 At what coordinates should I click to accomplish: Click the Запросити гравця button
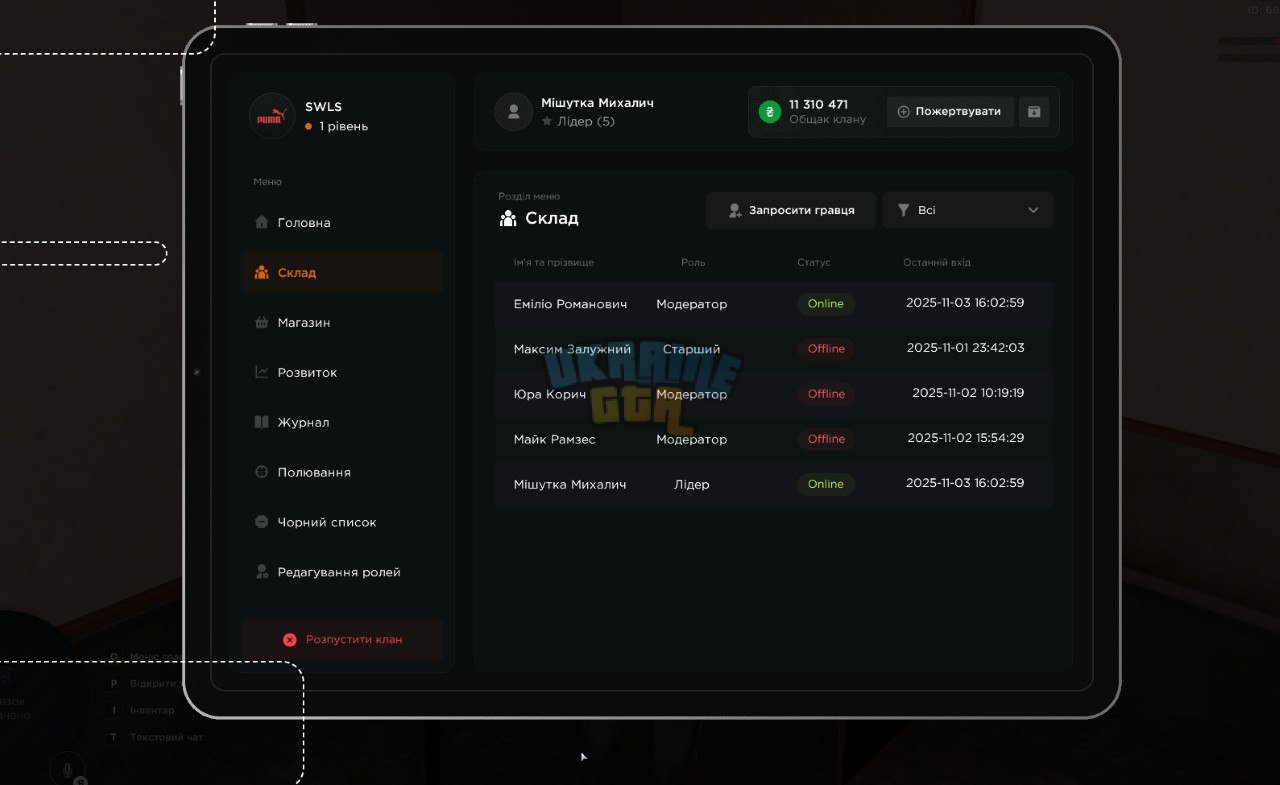click(x=791, y=210)
